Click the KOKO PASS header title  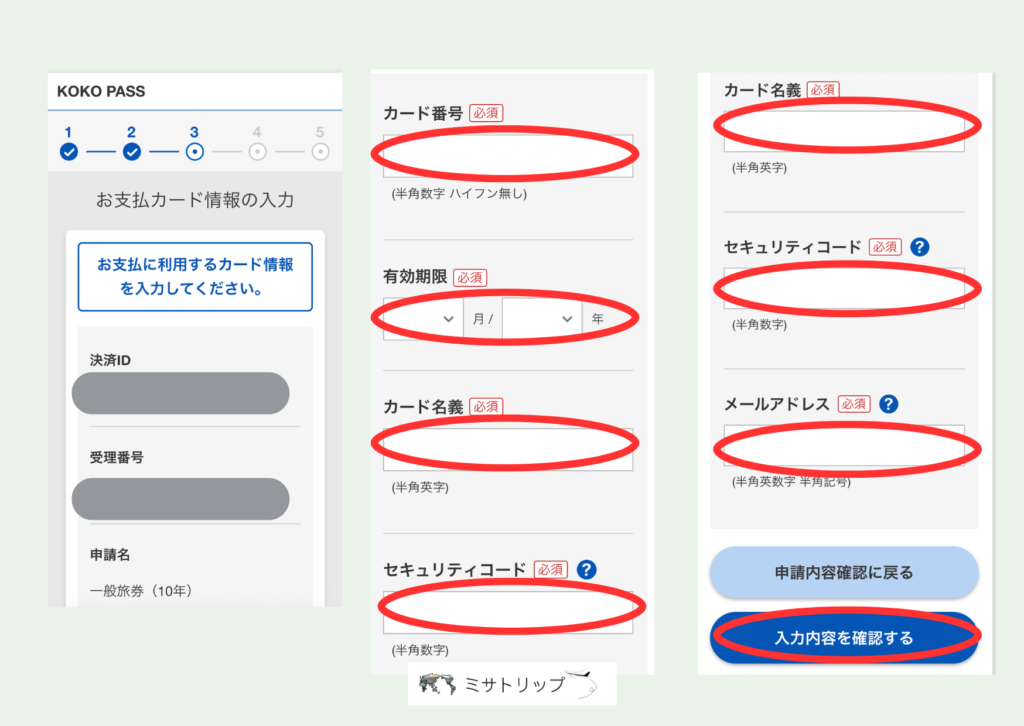[101, 91]
